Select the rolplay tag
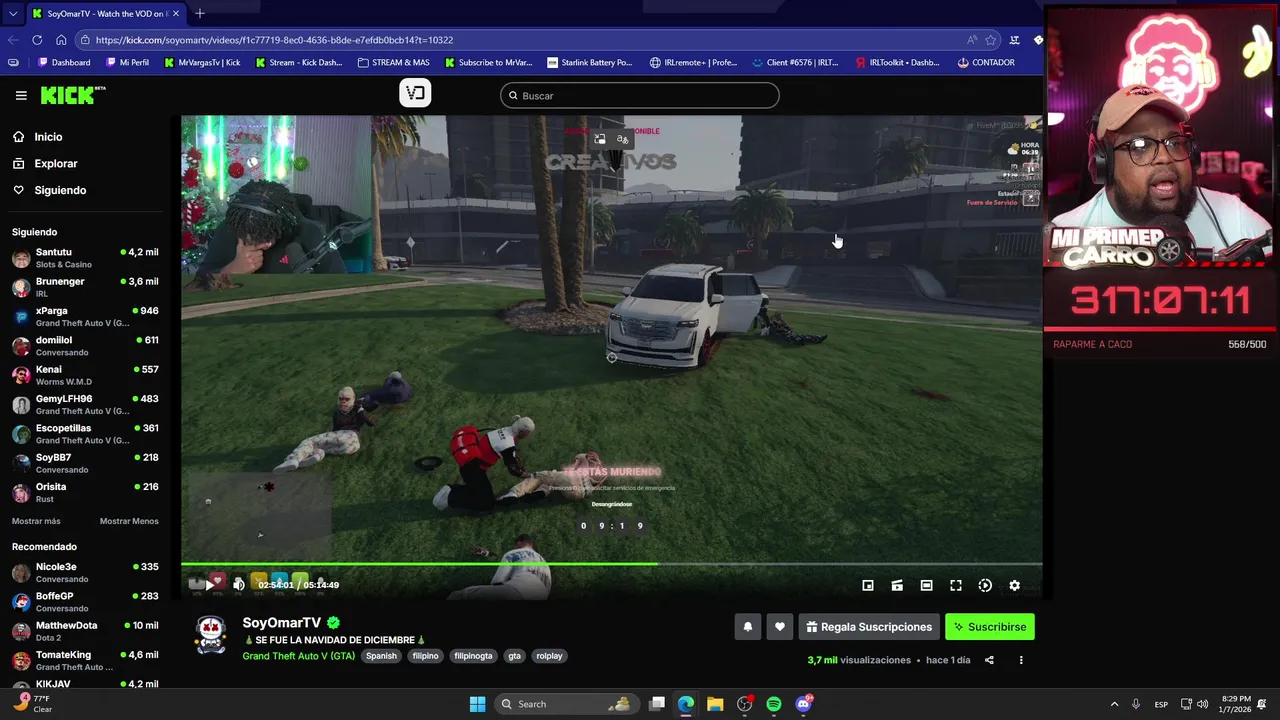Image resolution: width=1280 pixels, height=720 pixels. pyautogui.click(x=549, y=656)
